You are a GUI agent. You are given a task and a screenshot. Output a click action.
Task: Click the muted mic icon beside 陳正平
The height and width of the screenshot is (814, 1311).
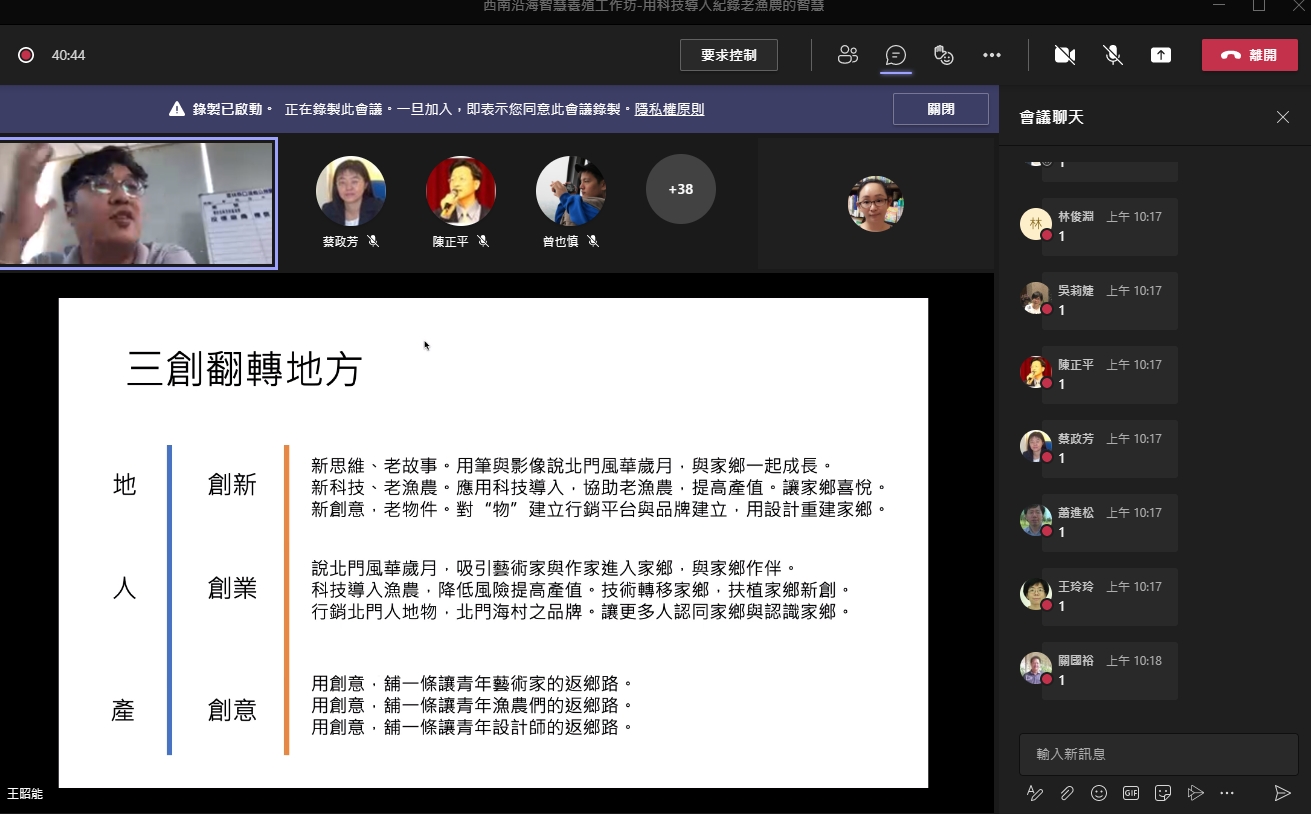[x=483, y=241]
